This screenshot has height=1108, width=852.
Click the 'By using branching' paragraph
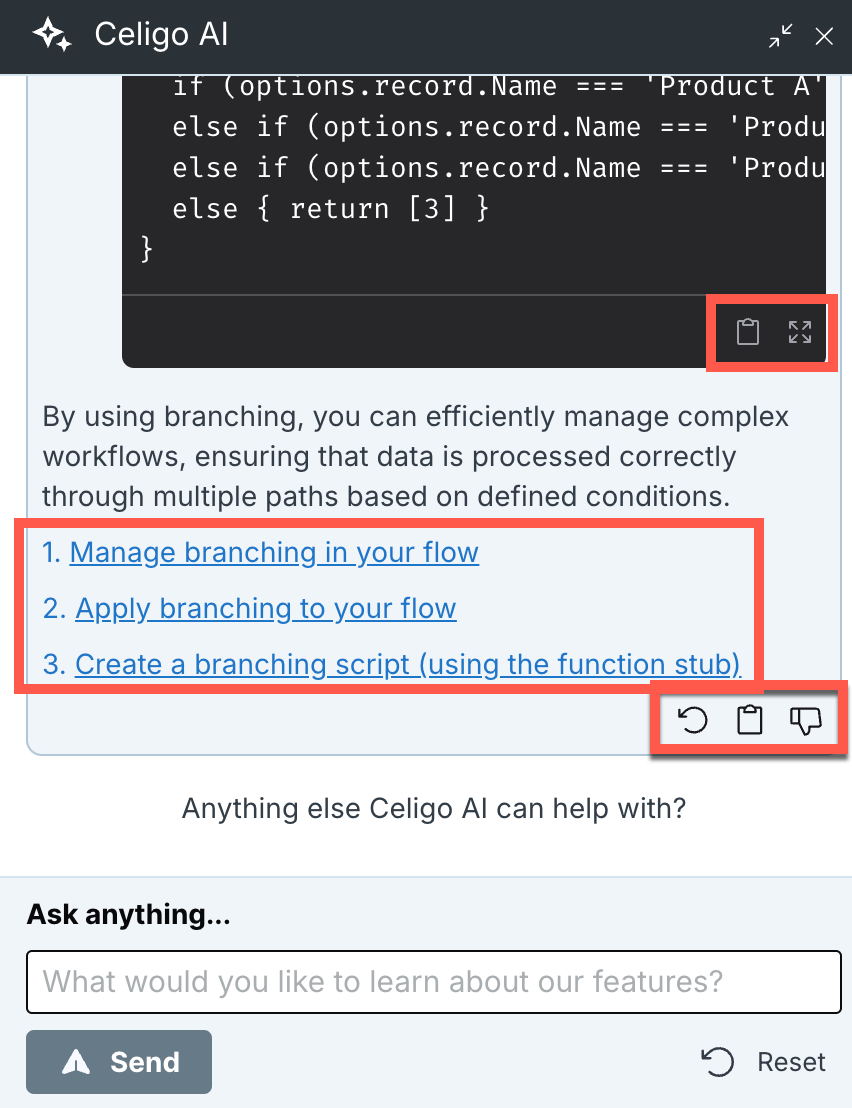pos(415,456)
